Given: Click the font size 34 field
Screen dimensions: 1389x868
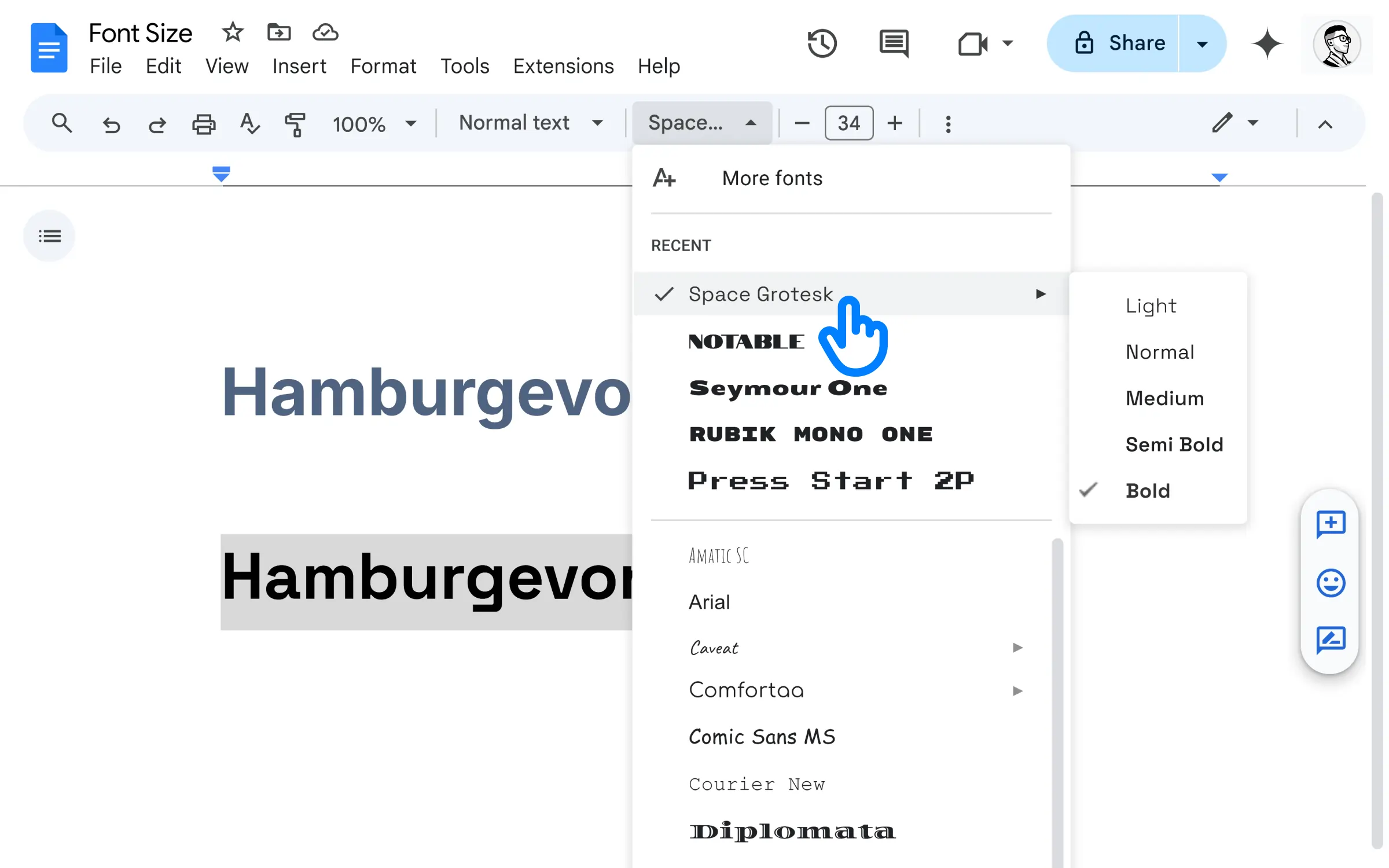Looking at the screenshot, I should [849, 123].
